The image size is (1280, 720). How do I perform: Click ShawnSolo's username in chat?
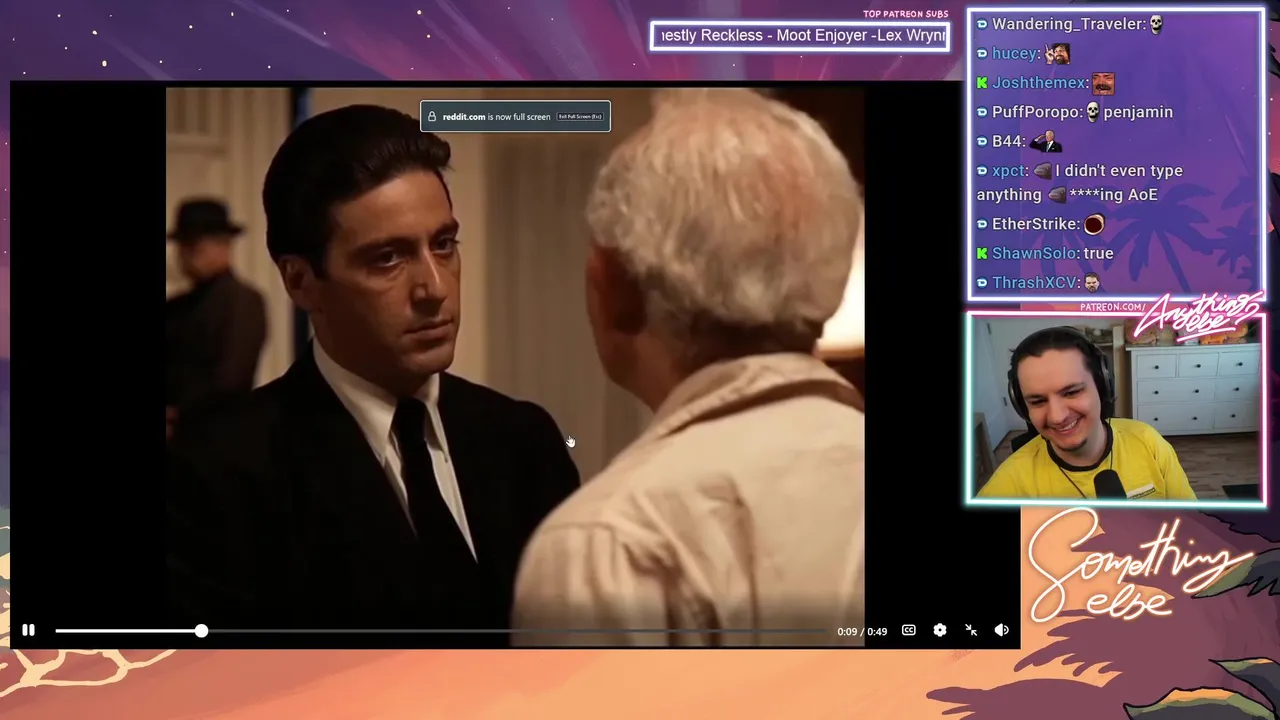pyautogui.click(x=1033, y=253)
